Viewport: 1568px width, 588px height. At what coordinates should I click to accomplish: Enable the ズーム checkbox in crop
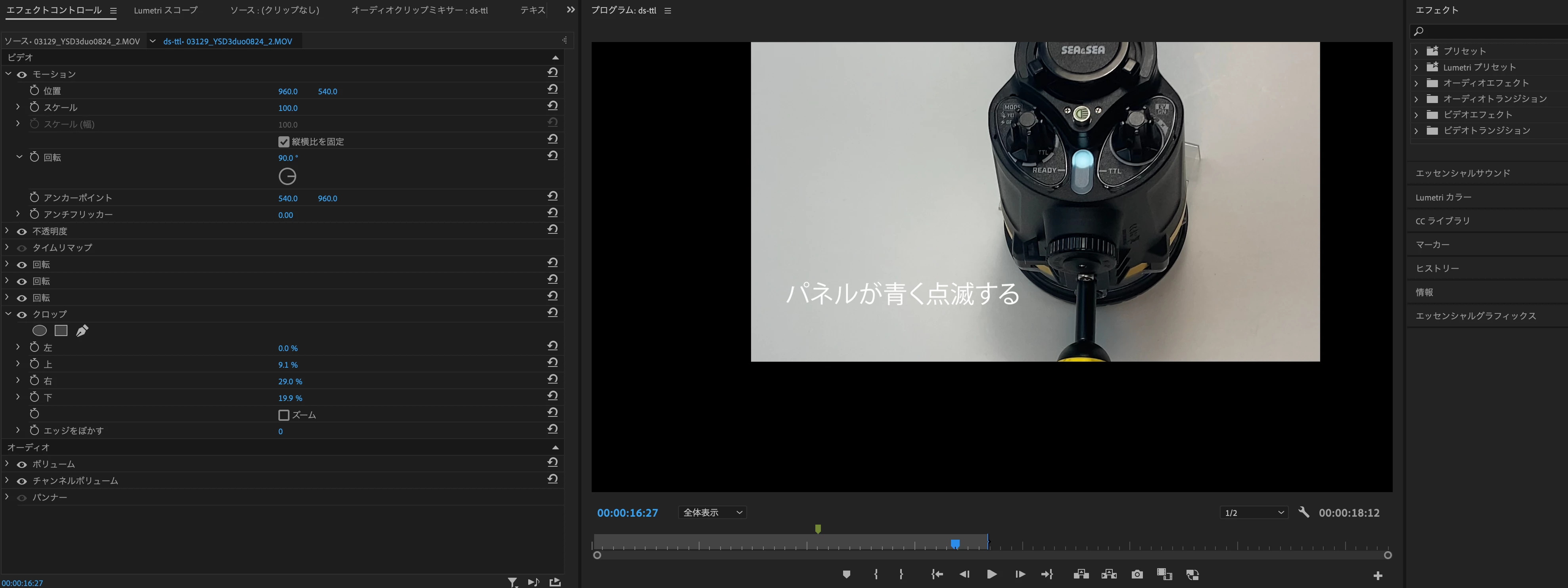[284, 415]
